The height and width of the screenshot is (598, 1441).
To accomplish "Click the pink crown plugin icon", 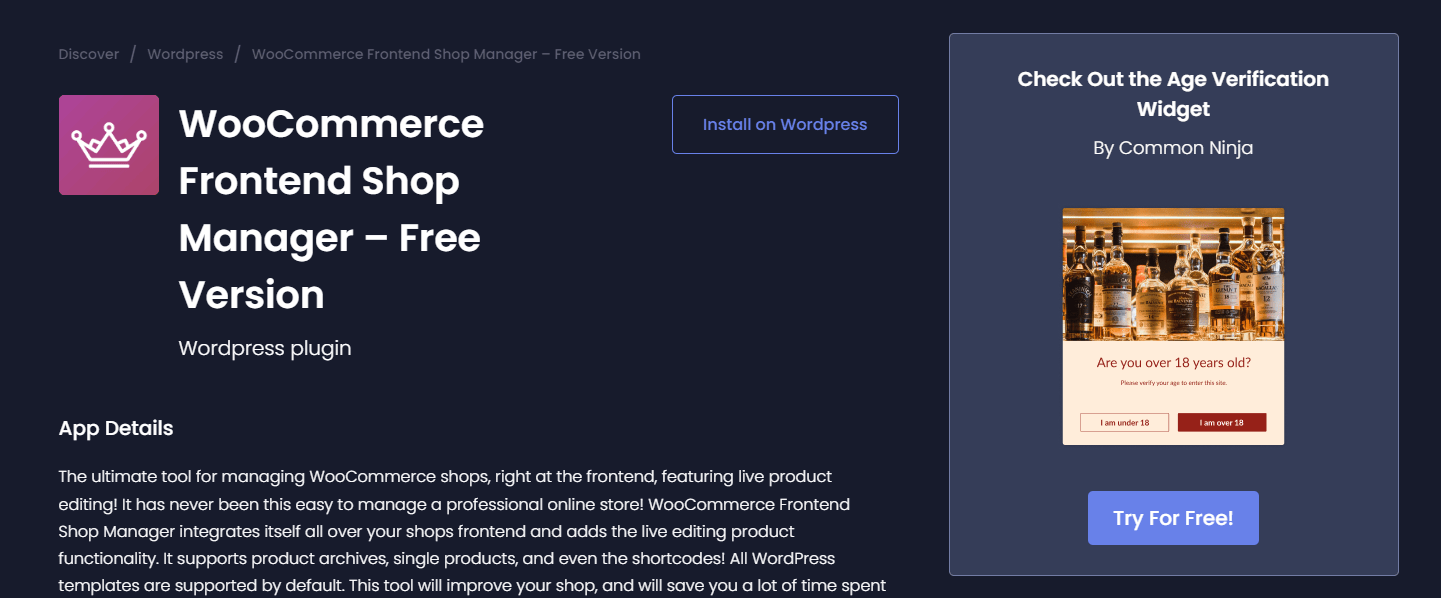I will (109, 144).
